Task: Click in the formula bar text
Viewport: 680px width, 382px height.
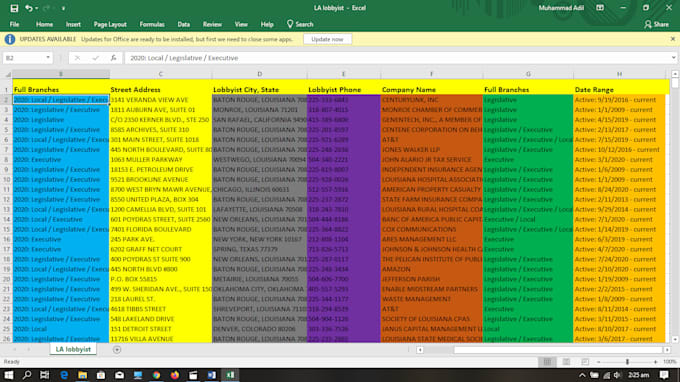Action: tap(396, 58)
